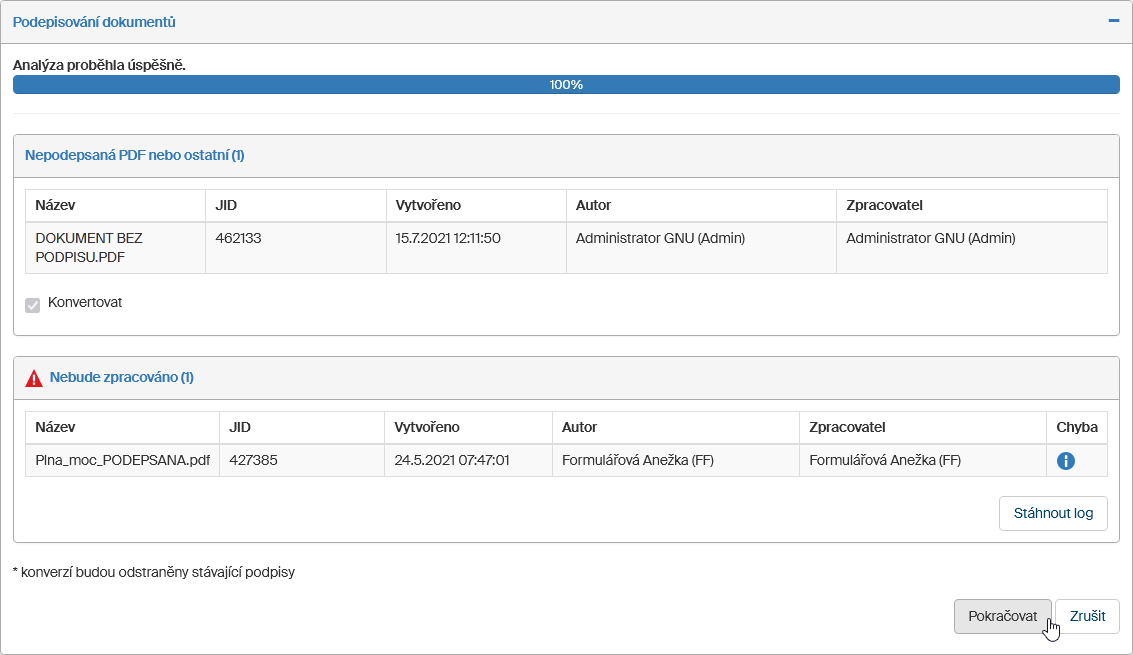
Task: Click the Vytvořeno column header in first table
Action: 428,205
